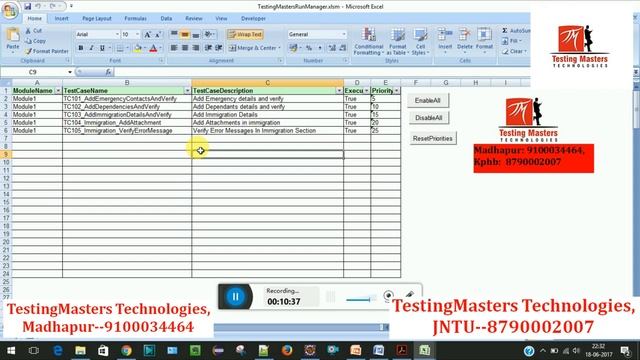Open Cell Styles gallery
This screenshot has height=360, width=640.
[420, 41]
